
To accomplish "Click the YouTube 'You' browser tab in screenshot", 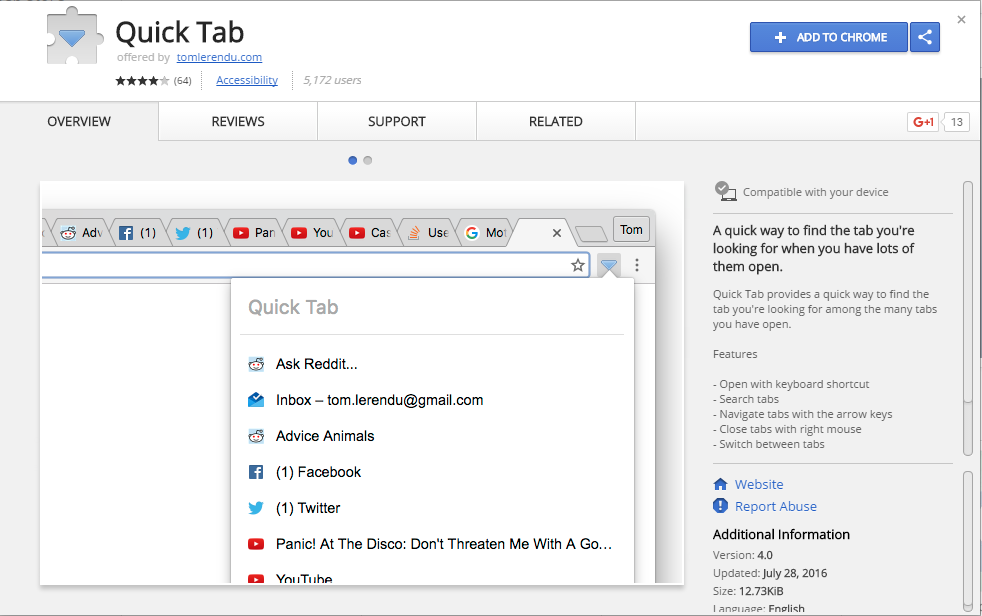I will coord(312,233).
